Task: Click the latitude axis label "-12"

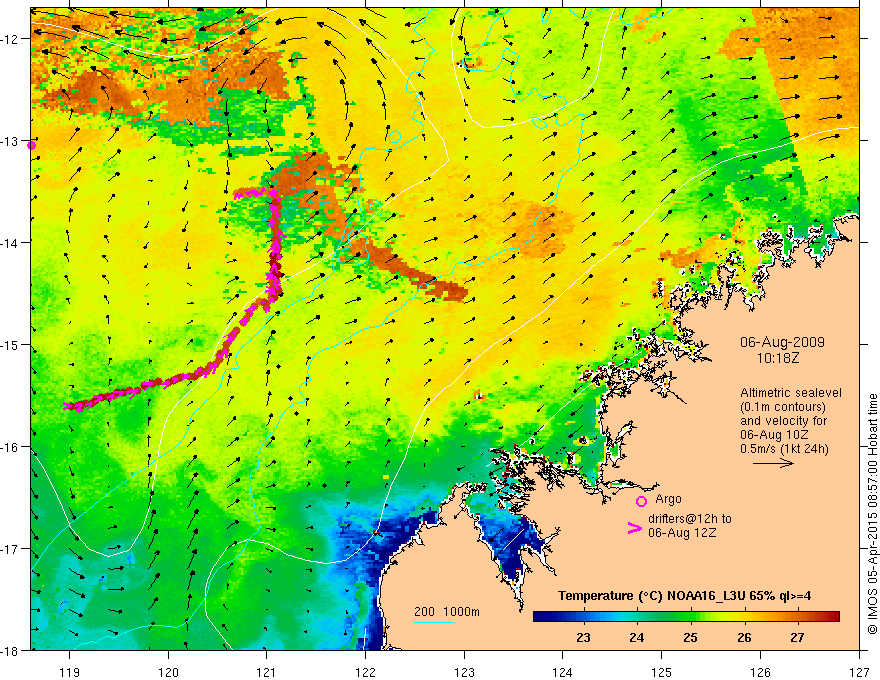Action: (x=11, y=39)
